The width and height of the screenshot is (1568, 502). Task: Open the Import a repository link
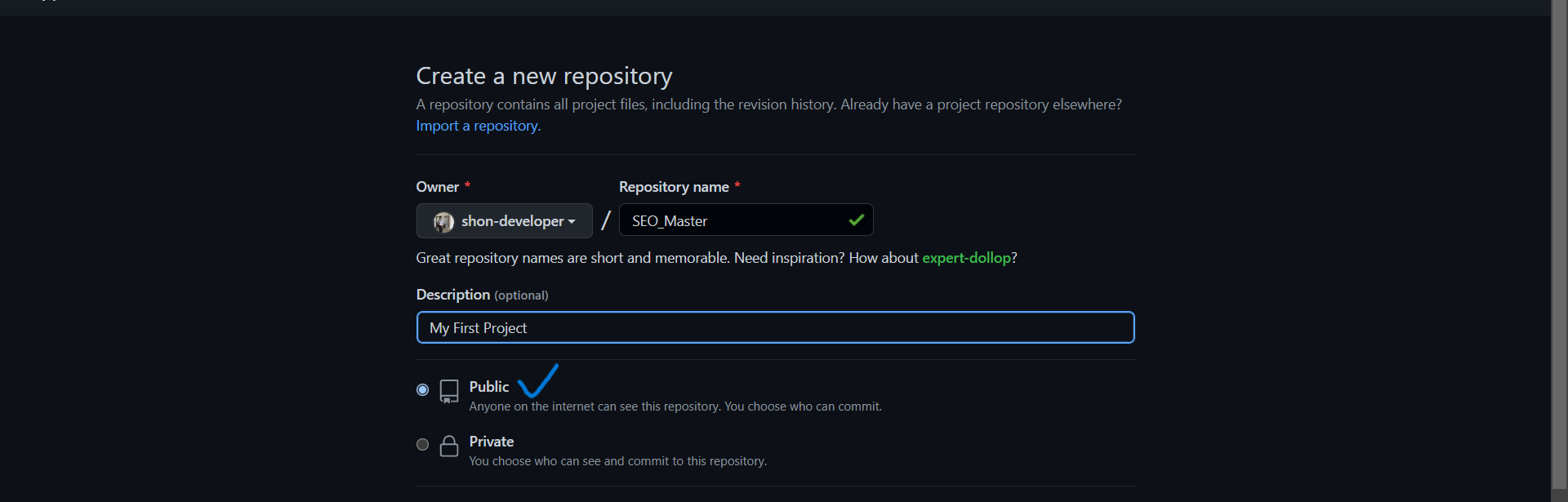point(479,126)
